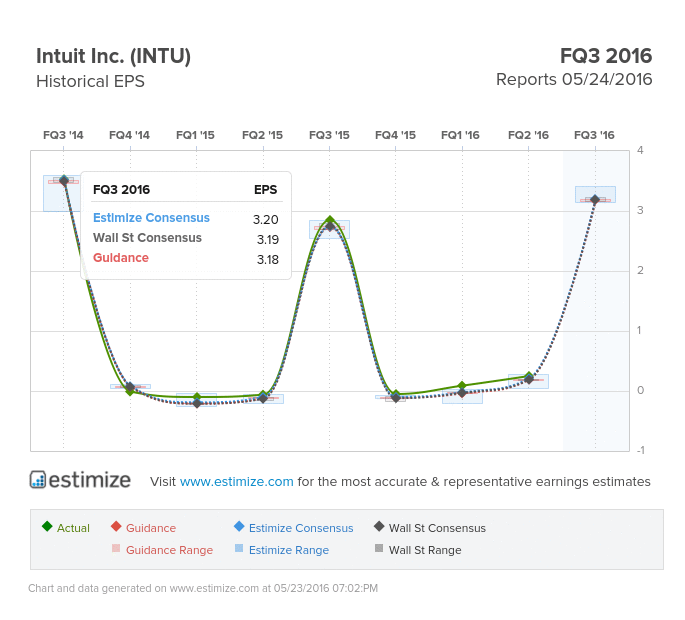Toggle the Estimize Consensus legend label
Image resolution: width=685 pixels, height=620 pixels.
[x=301, y=528]
